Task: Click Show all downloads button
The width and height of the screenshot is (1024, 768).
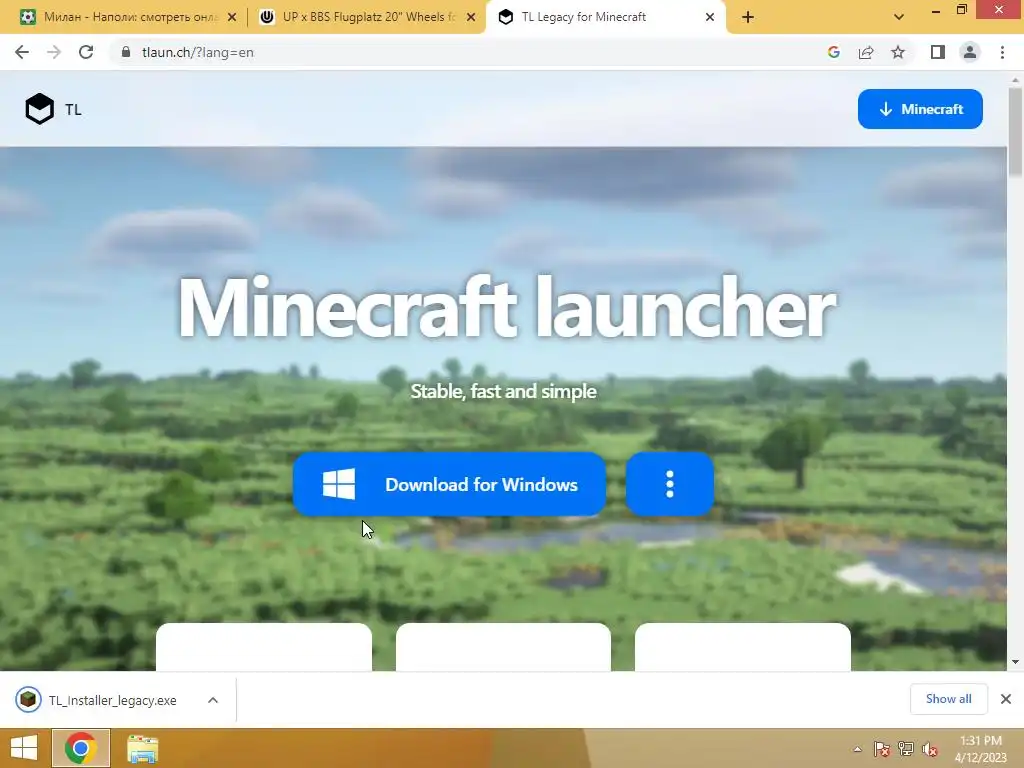Action: click(948, 699)
